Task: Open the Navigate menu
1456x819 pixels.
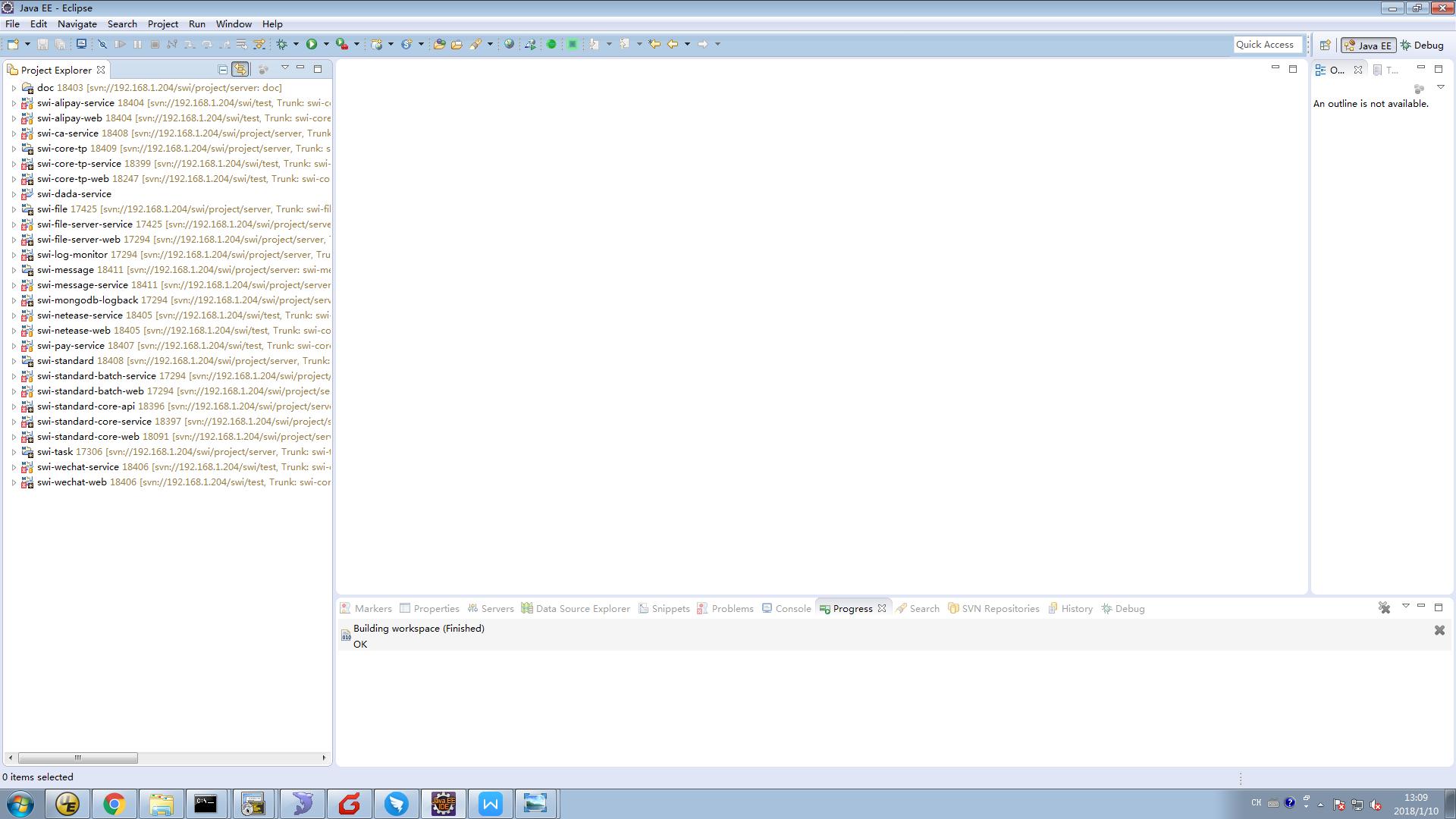Action: pyautogui.click(x=77, y=24)
